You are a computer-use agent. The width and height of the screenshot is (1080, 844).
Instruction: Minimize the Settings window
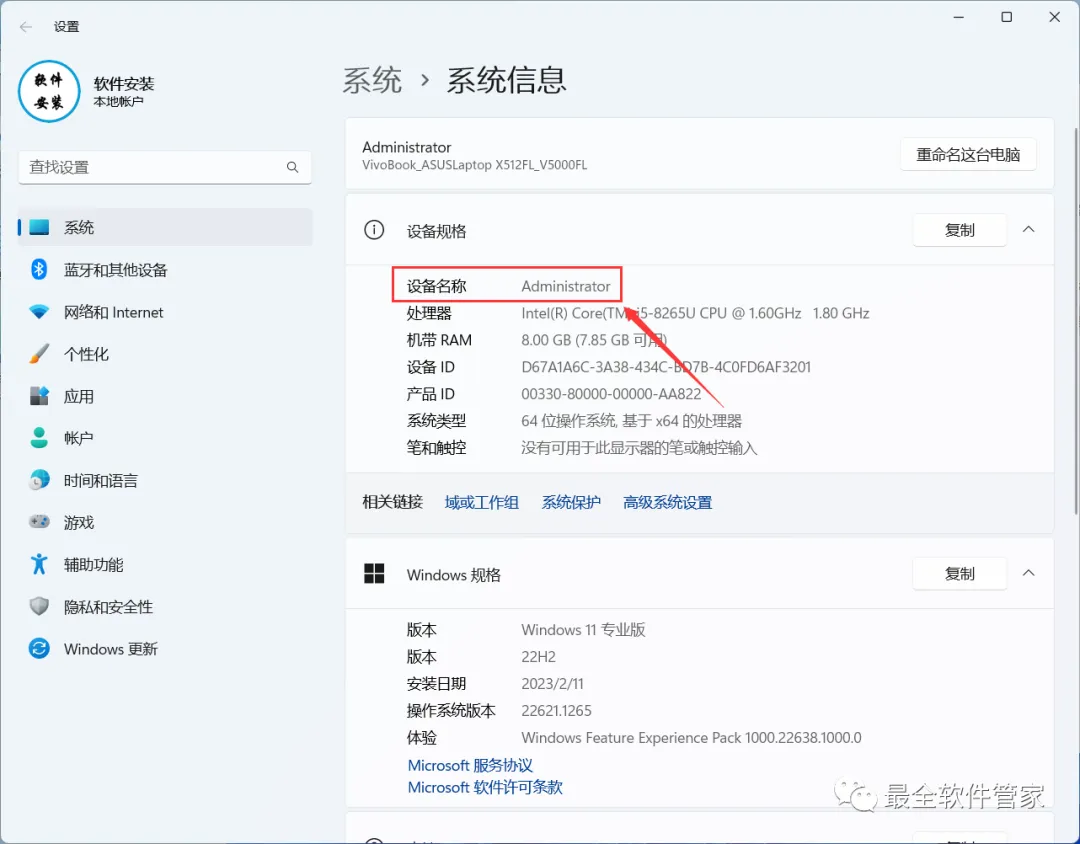pyautogui.click(x=958, y=17)
